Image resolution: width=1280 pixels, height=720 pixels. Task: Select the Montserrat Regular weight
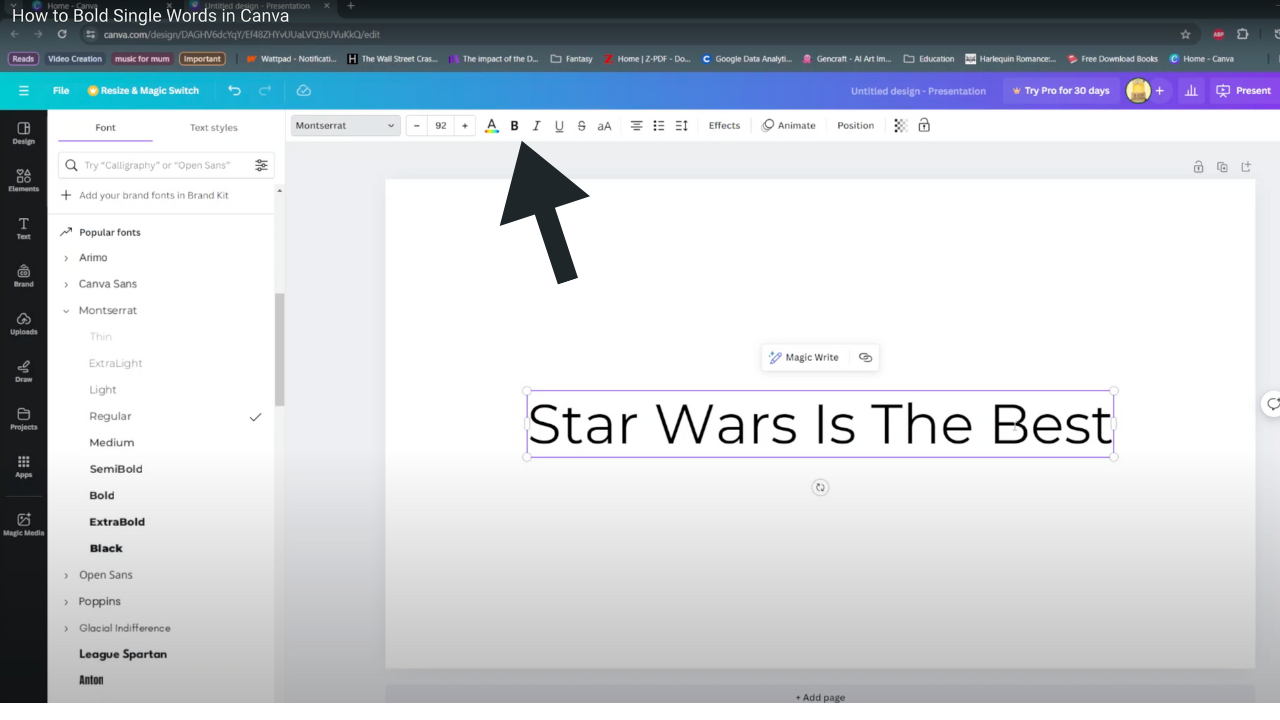pyautogui.click(x=110, y=416)
